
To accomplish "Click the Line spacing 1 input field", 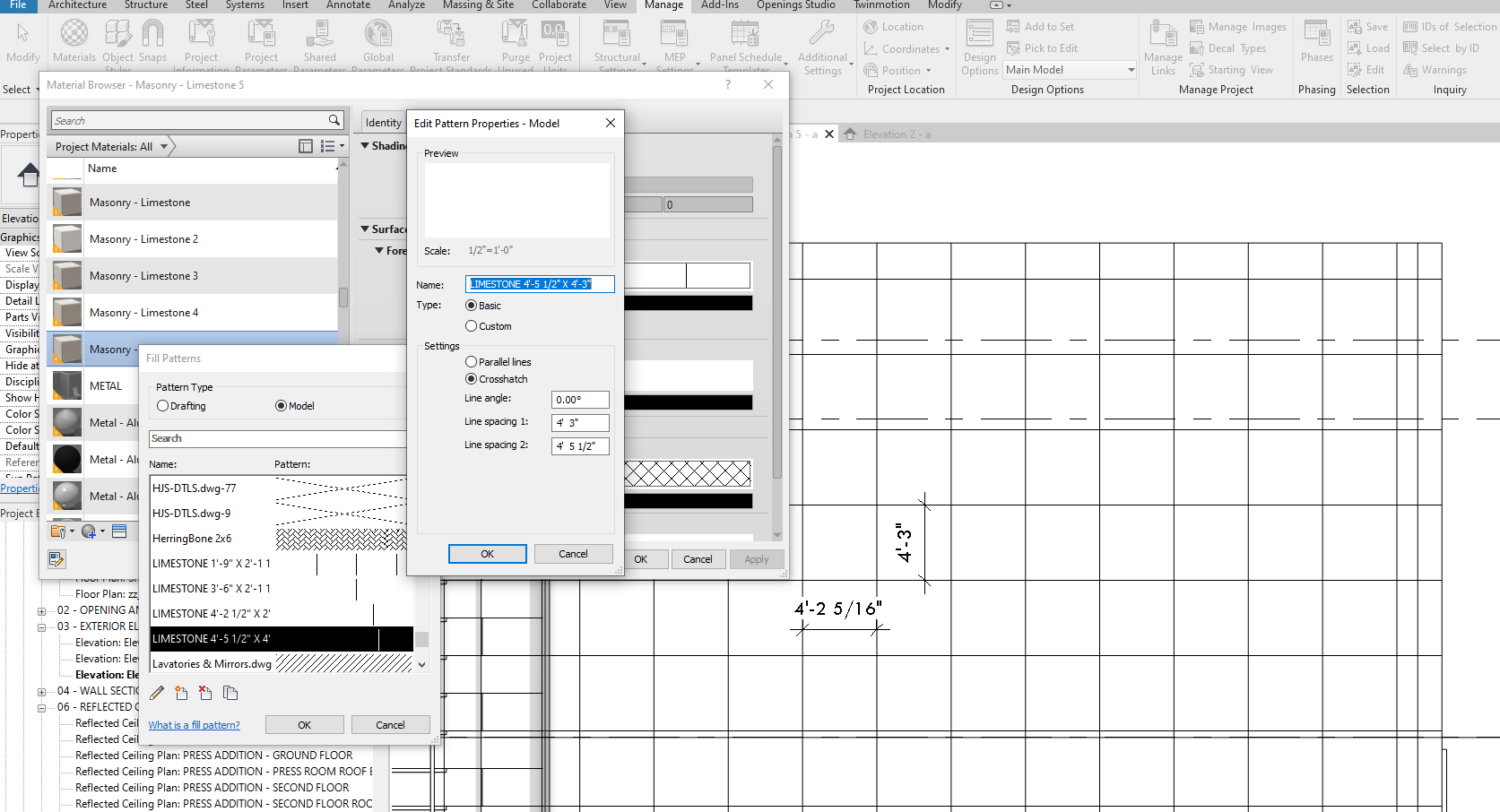I will pos(579,422).
